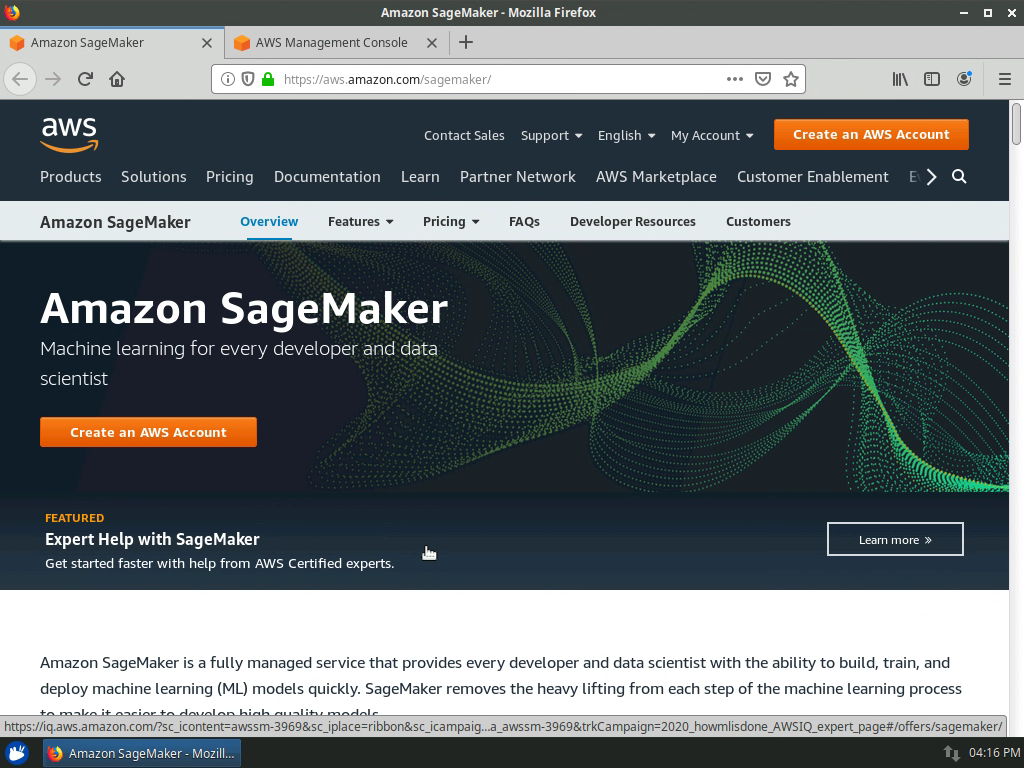Screen dimensions: 1024x768
Task: Expand the Support dropdown
Action: pyautogui.click(x=551, y=135)
